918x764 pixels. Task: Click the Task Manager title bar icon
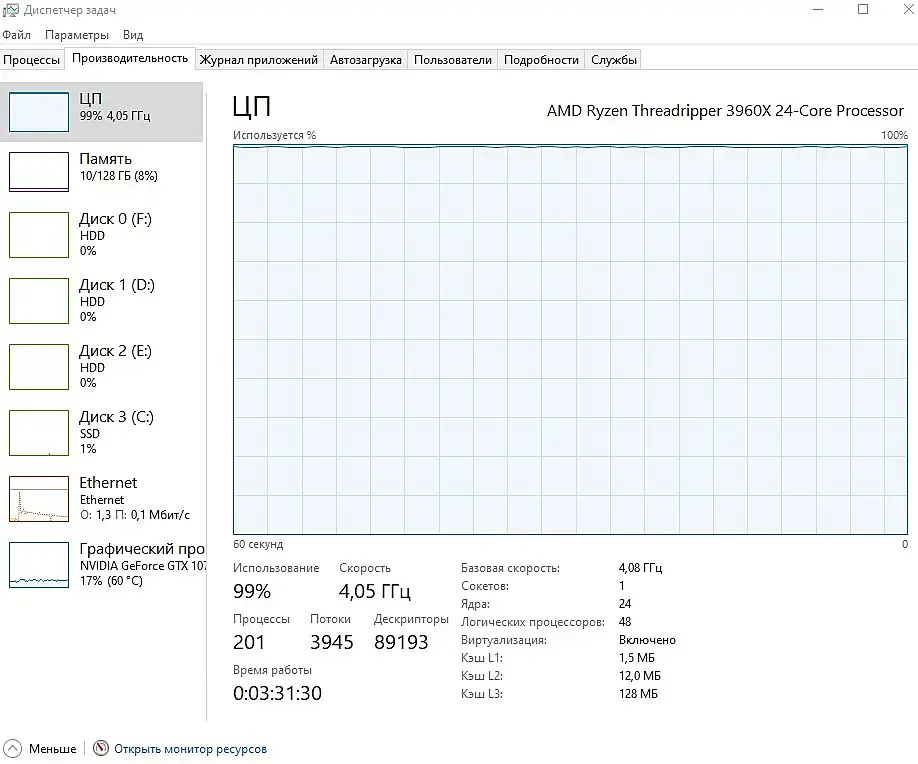tap(10, 10)
